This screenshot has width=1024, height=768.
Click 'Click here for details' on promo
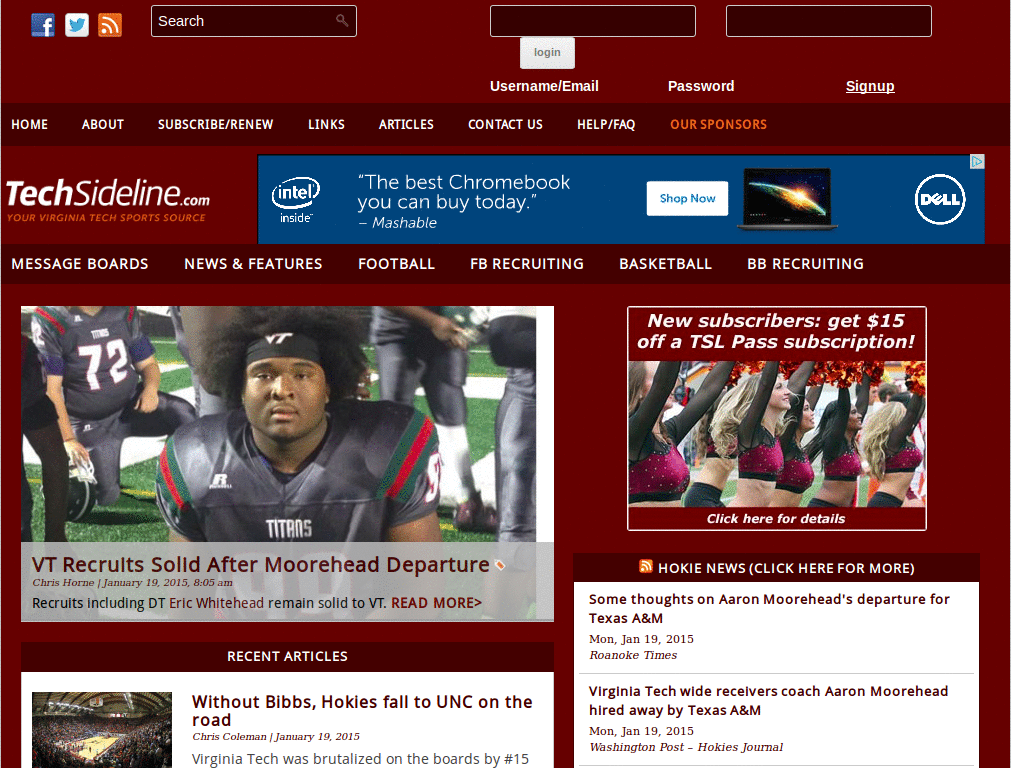pyautogui.click(x=776, y=519)
